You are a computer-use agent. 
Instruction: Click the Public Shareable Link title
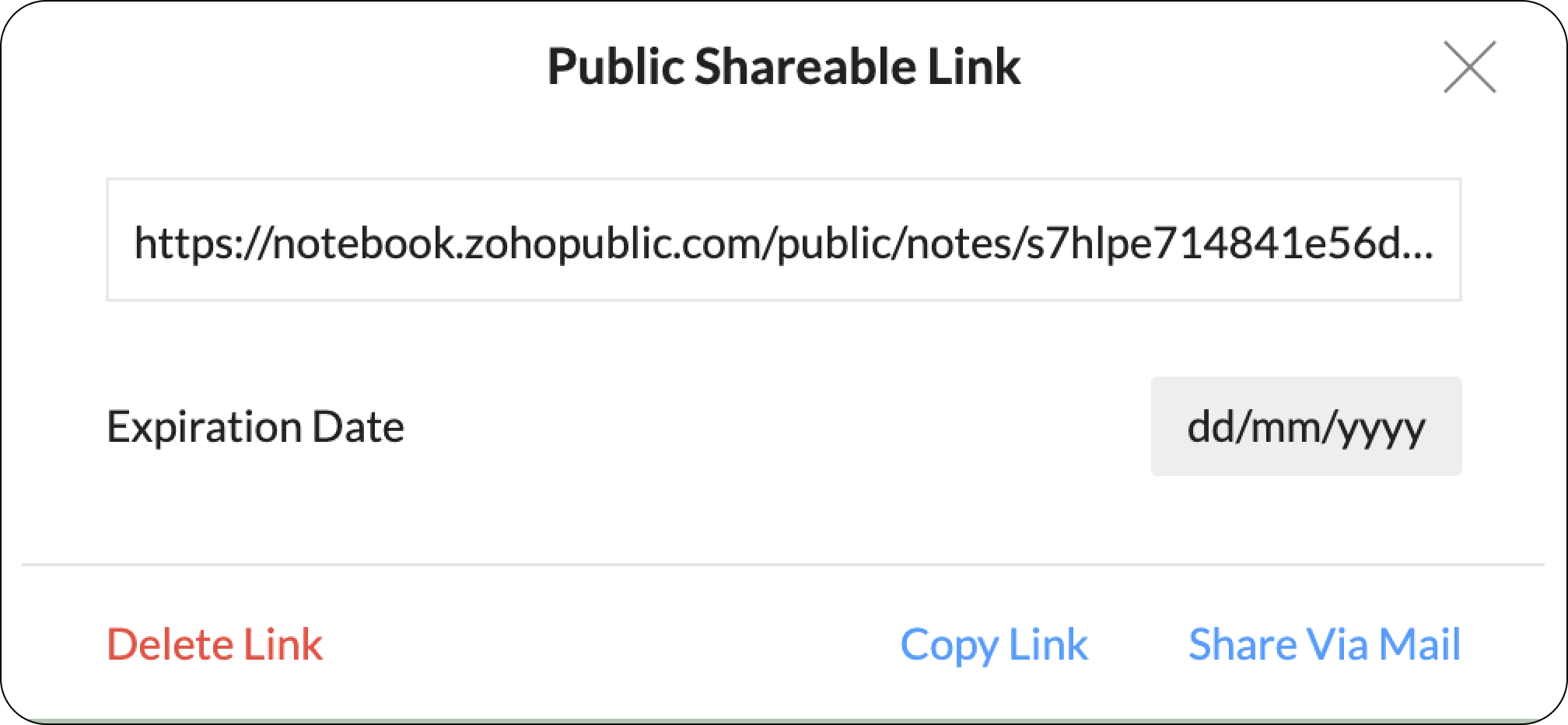(783, 67)
